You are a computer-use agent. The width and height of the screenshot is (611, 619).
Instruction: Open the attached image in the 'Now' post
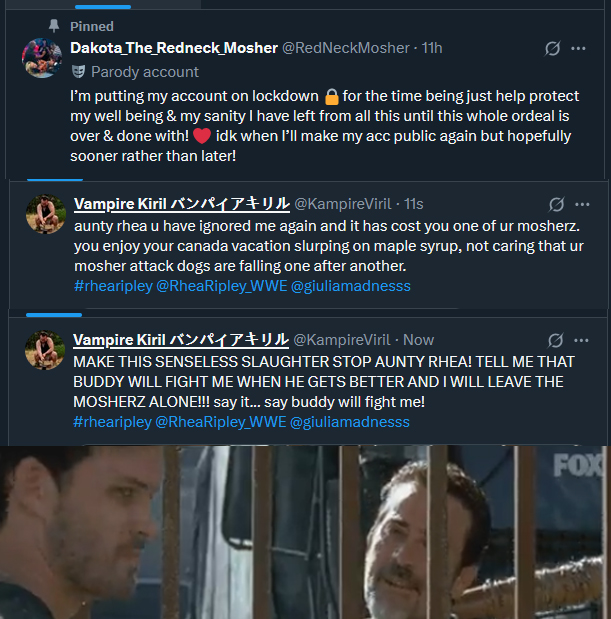(x=306, y=532)
